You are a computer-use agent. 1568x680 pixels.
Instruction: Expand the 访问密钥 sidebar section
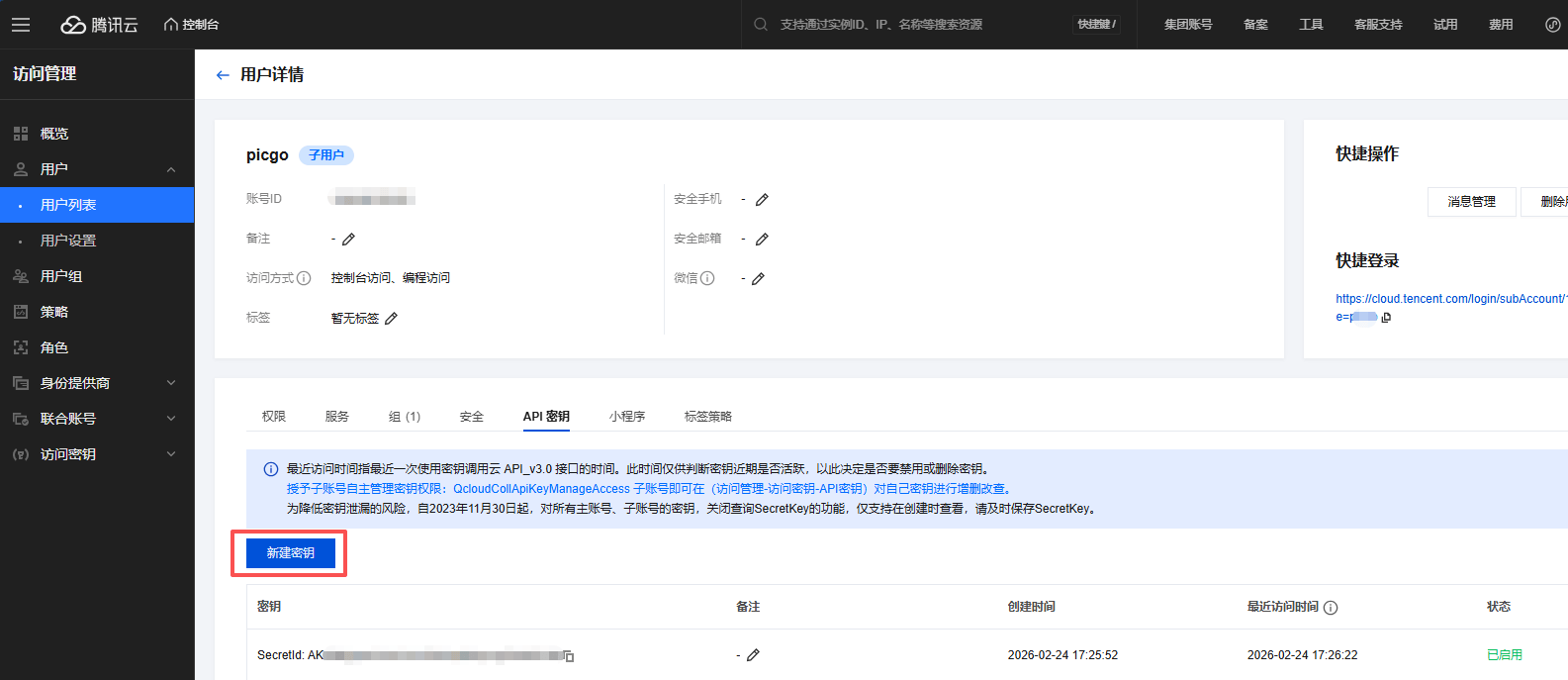point(171,454)
